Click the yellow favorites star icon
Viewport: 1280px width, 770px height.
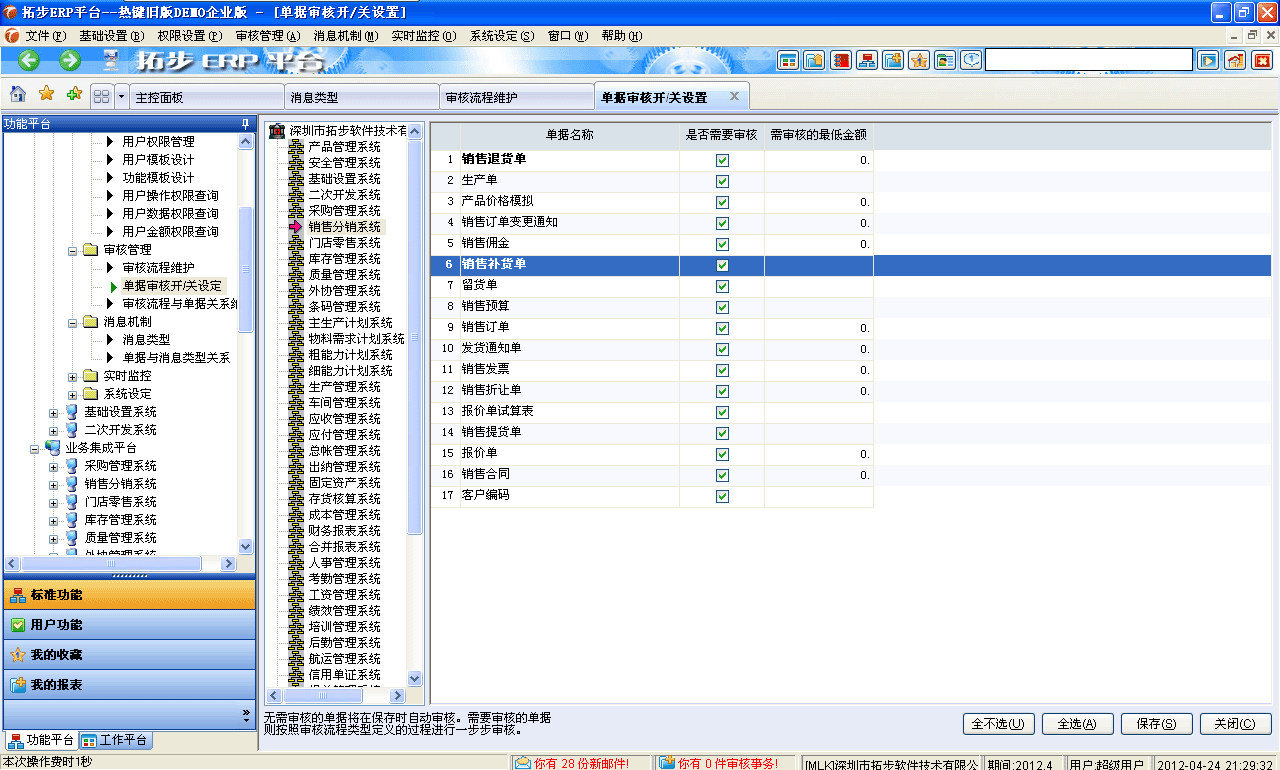[x=44, y=93]
